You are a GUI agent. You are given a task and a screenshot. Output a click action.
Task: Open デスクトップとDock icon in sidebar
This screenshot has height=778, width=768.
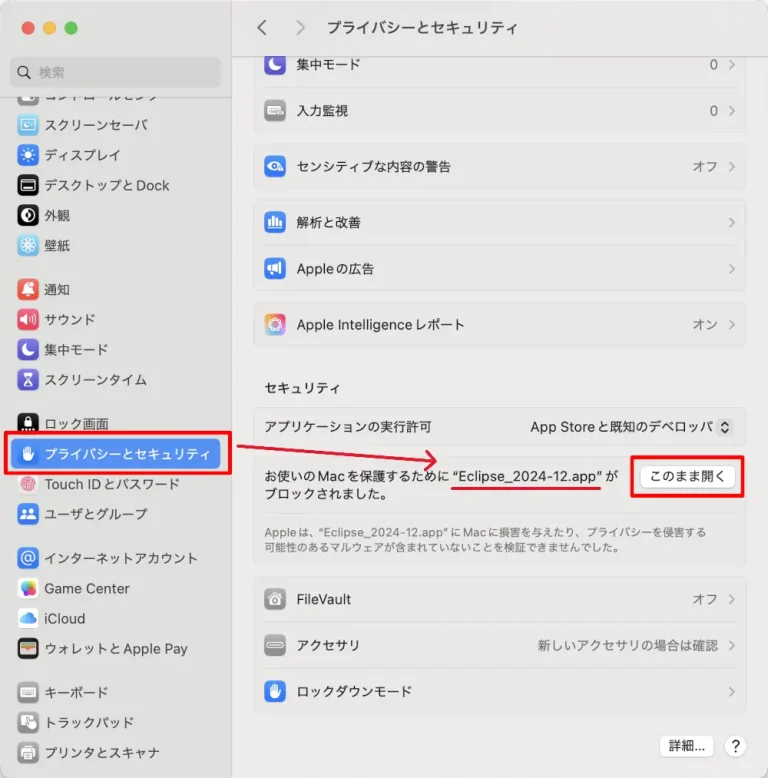click(28, 185)
